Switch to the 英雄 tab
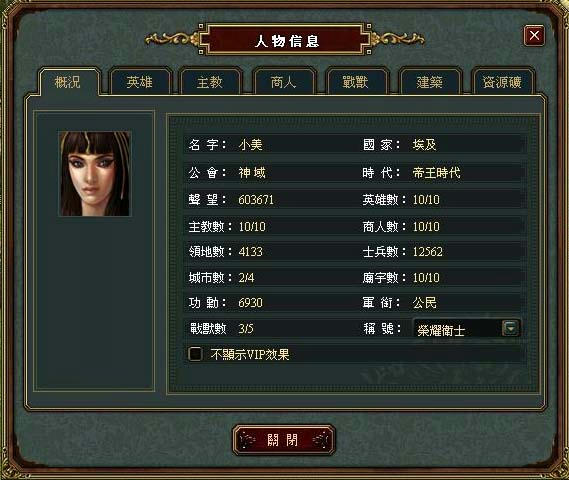Viewport: 569px width, 480px height. click(x=140, y=82)
